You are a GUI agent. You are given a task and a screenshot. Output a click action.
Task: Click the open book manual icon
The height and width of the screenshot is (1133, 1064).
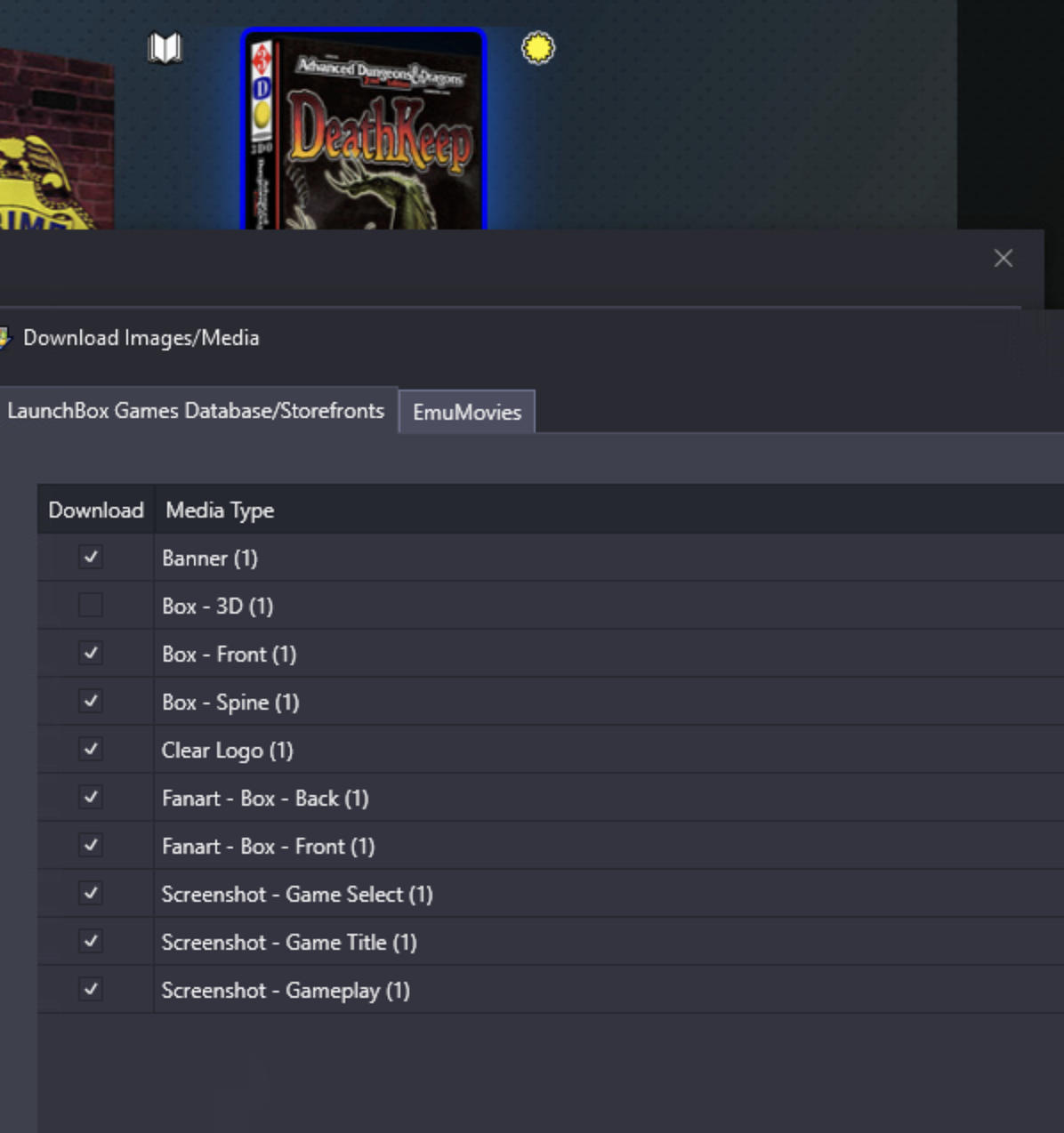(165, 48)
